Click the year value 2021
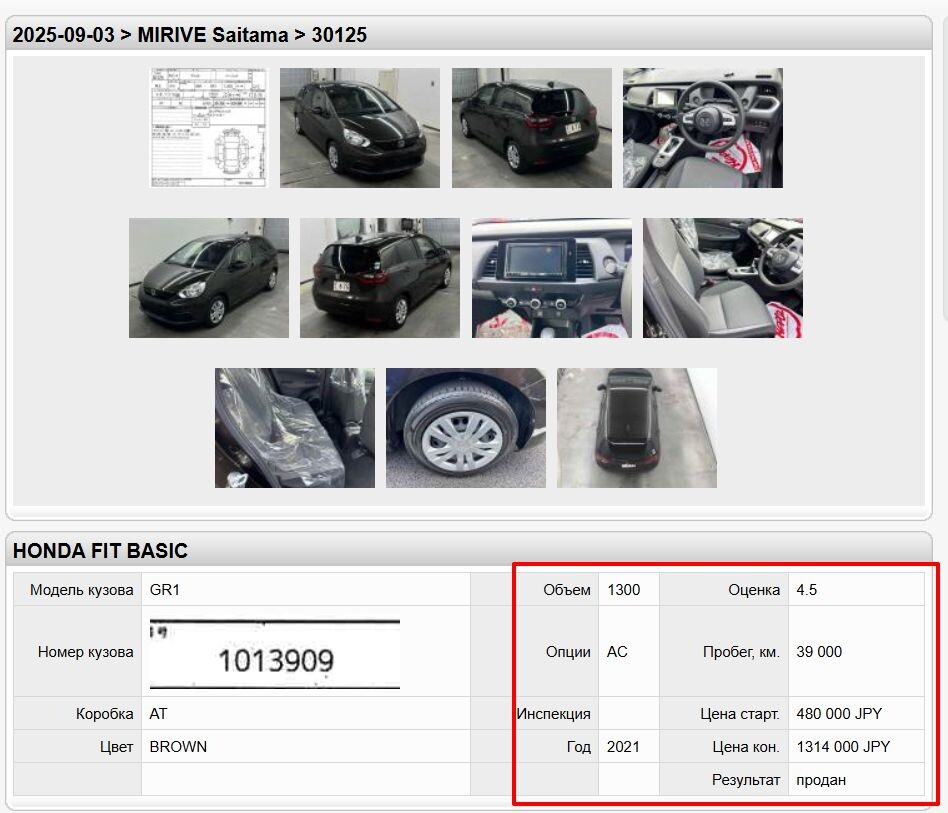The image size is (948, 813). coord(623,747)
